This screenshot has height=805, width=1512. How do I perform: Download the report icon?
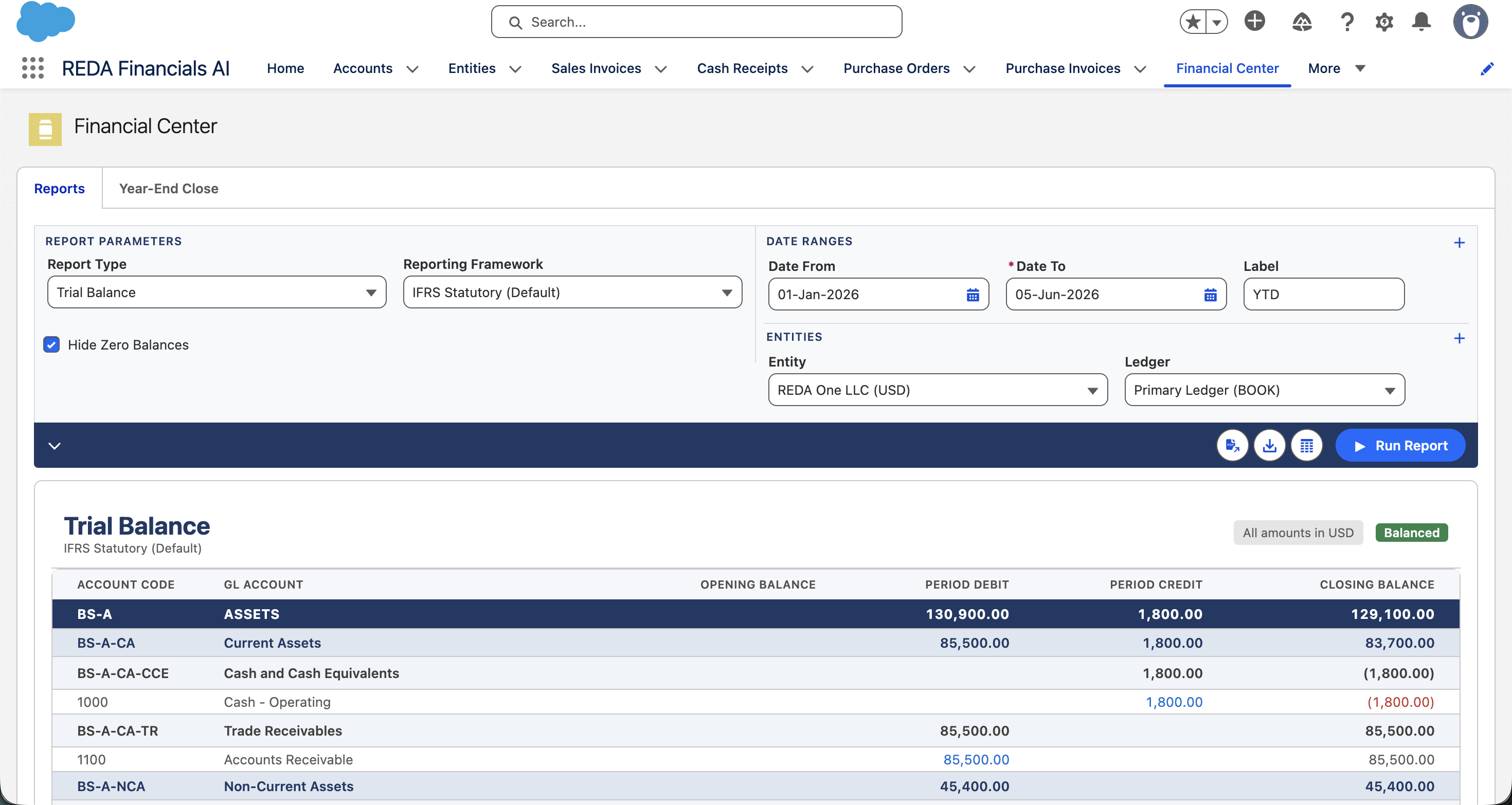point(1270,446)
